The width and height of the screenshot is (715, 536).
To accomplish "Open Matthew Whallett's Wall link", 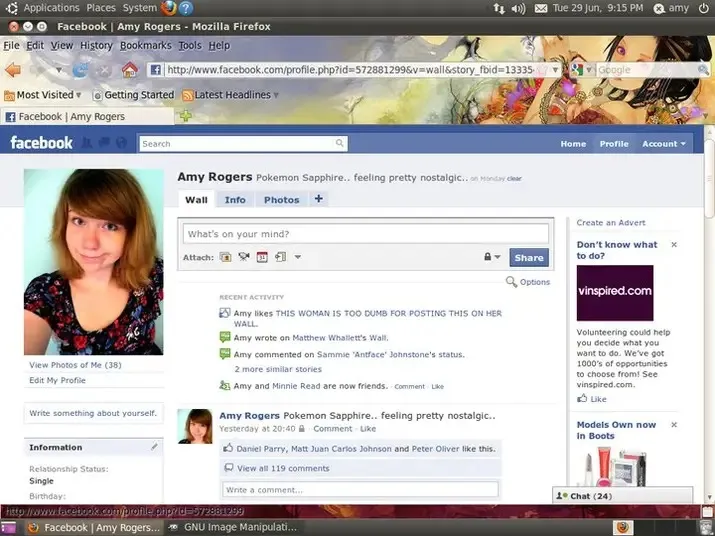I will [x=340, y=338].
